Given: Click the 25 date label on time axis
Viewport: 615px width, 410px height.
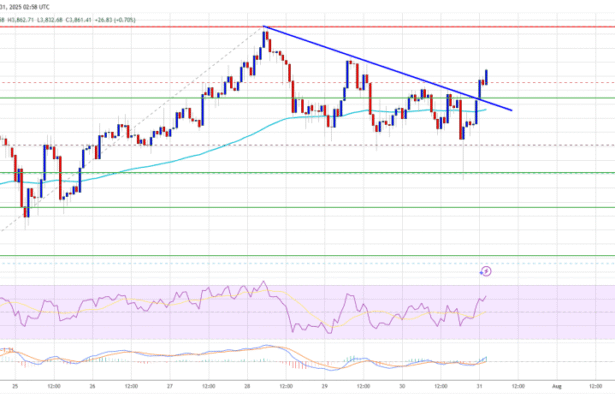Looking at the screenshot, I should click(16, 383).
